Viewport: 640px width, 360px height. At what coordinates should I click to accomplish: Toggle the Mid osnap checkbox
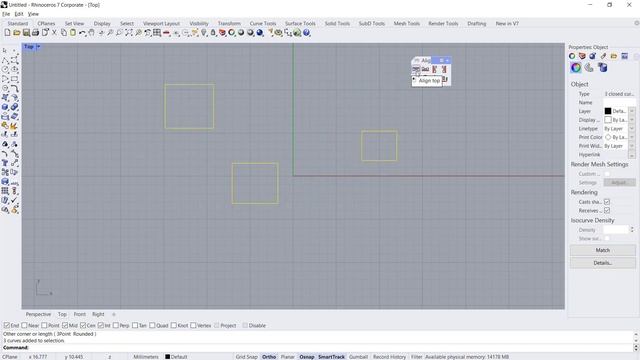(x=65, y=325)
